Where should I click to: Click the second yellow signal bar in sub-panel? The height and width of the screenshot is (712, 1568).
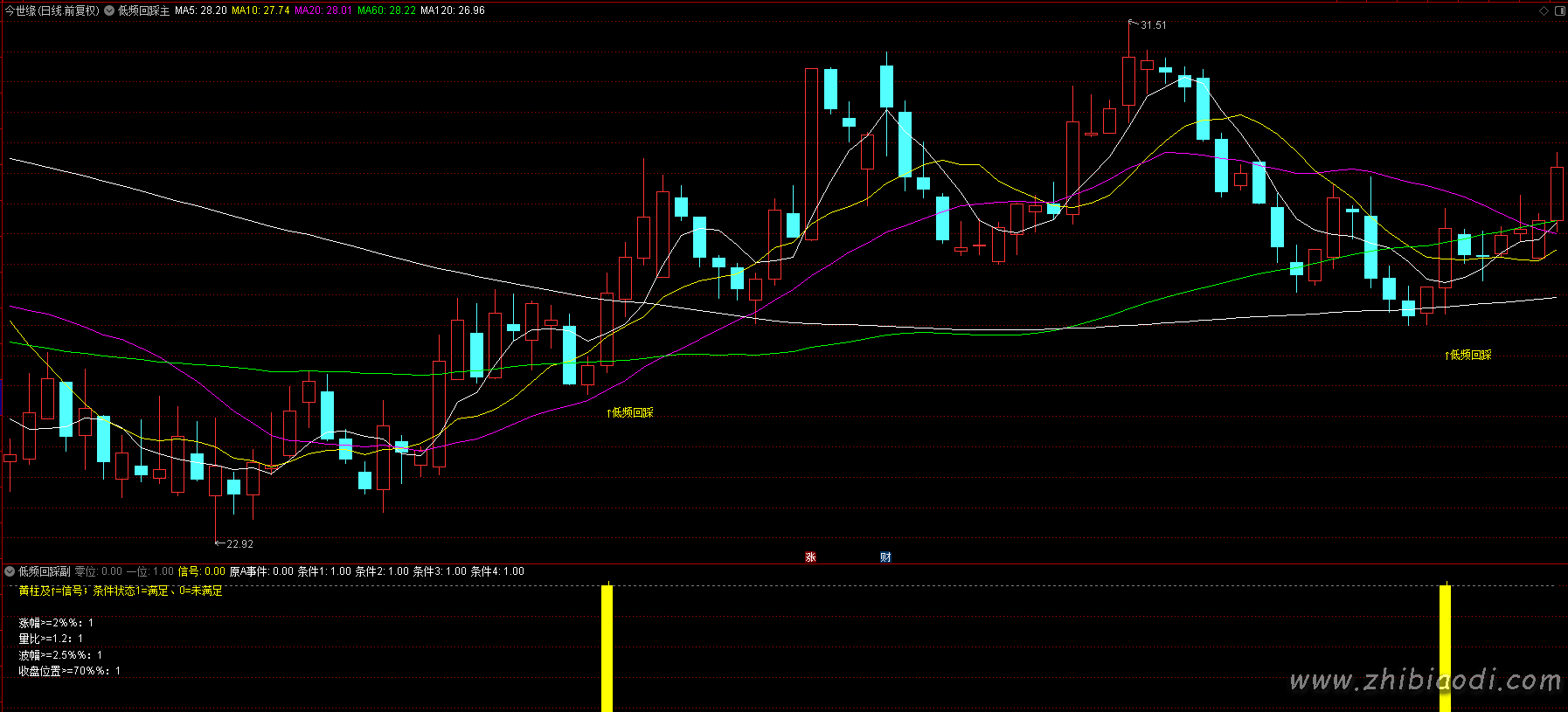click(1445, 648)
